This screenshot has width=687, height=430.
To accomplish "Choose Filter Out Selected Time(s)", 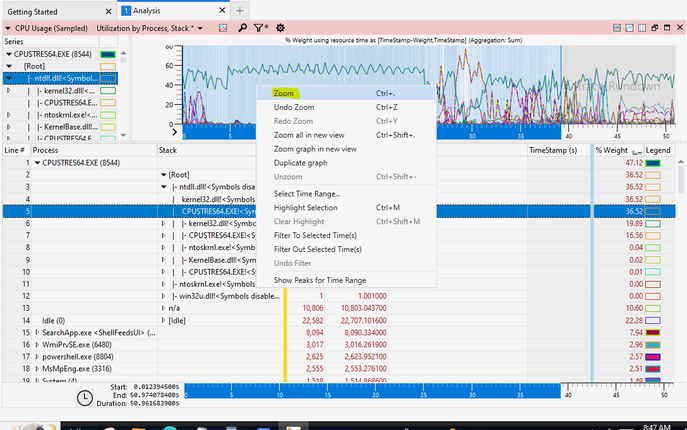I will (x=346, y=249).
